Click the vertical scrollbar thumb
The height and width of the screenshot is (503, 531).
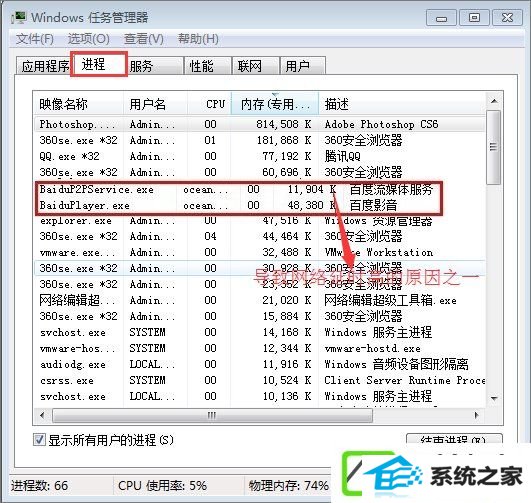tap(494, 147)
